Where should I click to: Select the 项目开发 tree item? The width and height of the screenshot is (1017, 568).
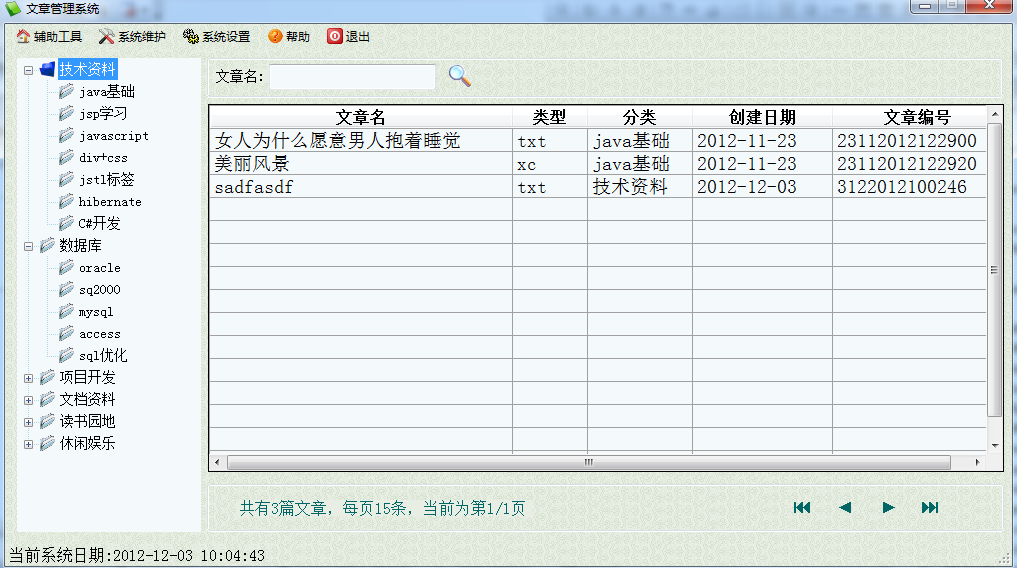click(88, 377)
